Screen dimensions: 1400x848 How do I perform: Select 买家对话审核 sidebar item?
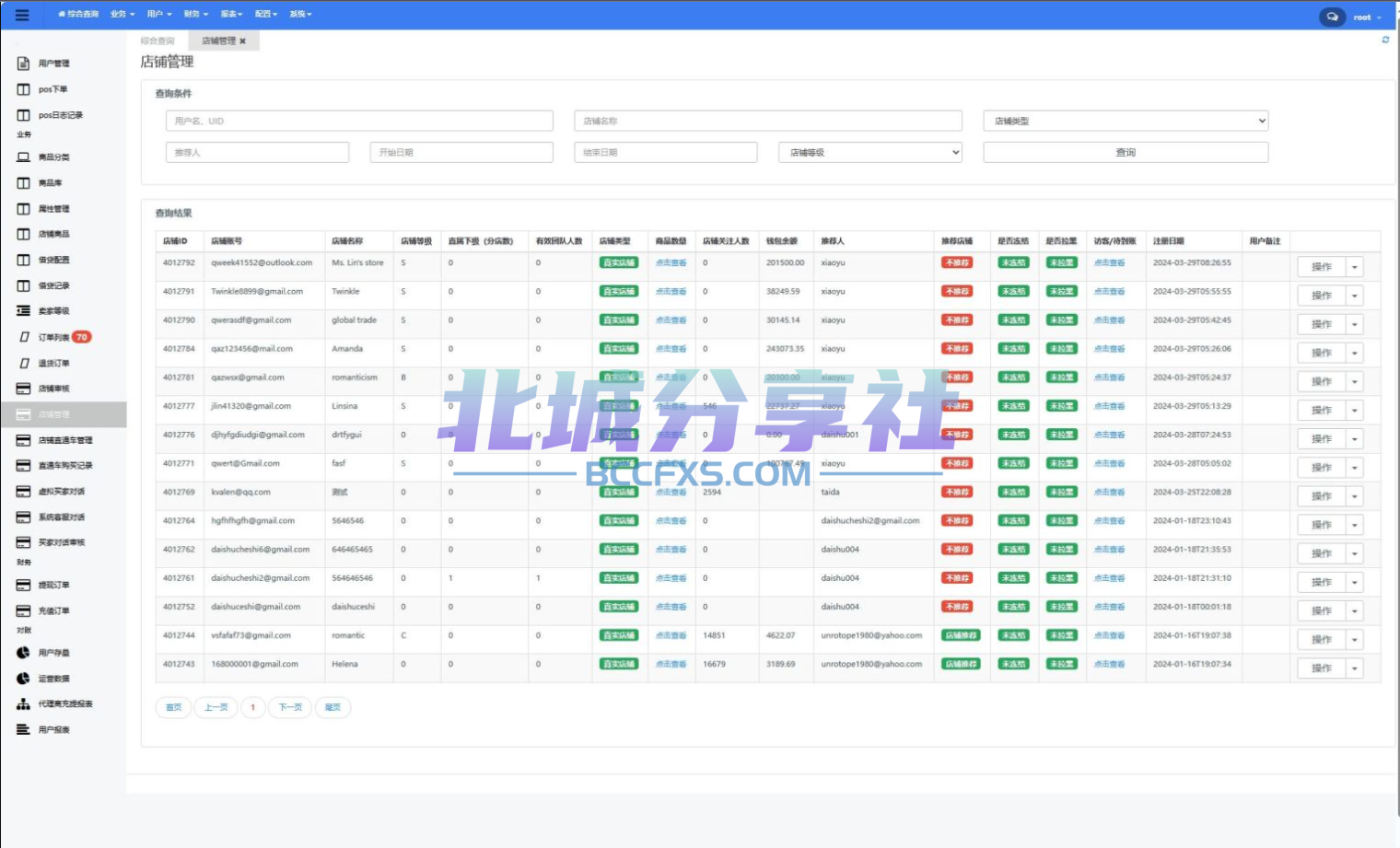pyautogui.click(x=61, y=542)
